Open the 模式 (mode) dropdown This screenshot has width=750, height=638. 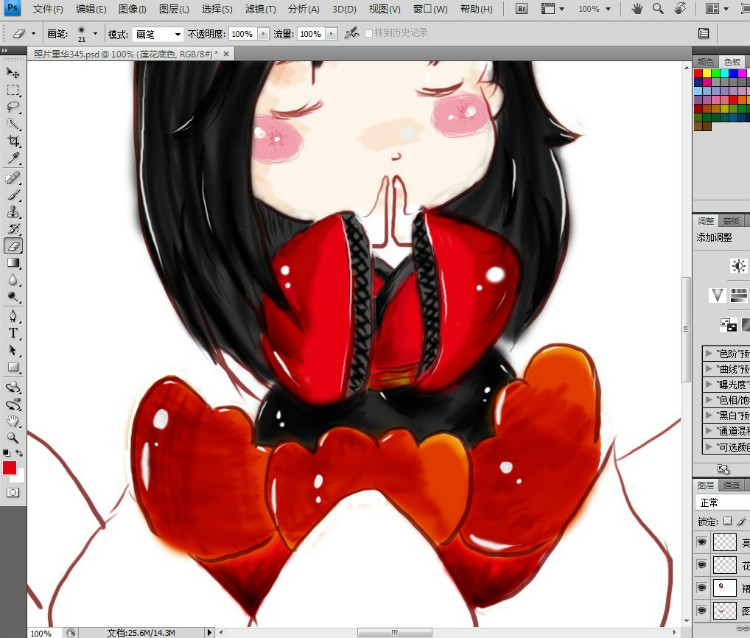coord(158,34)
